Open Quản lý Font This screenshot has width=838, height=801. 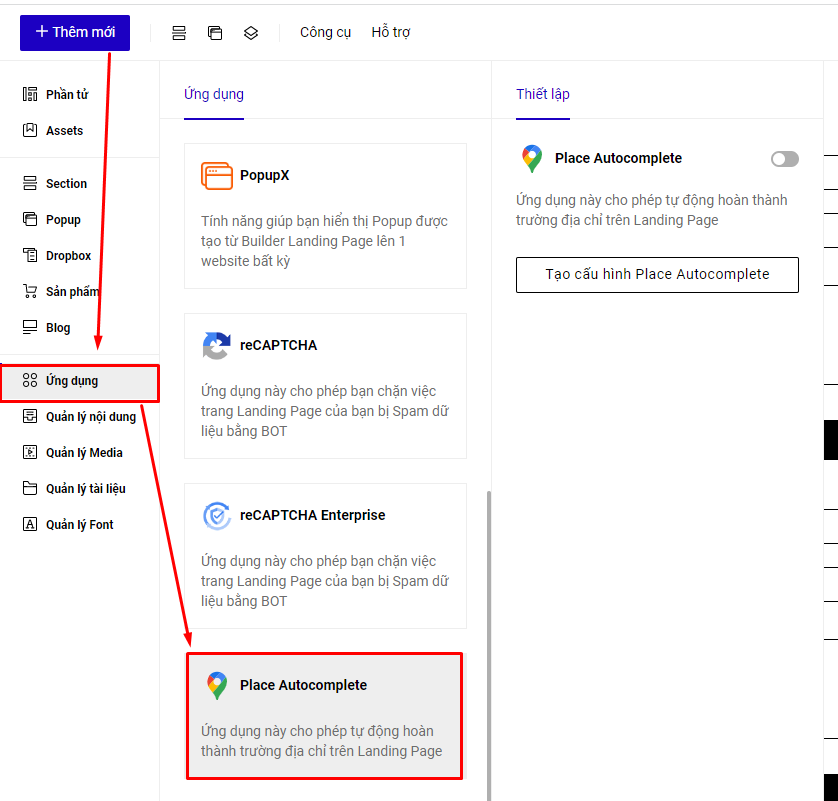click(79, 525)
